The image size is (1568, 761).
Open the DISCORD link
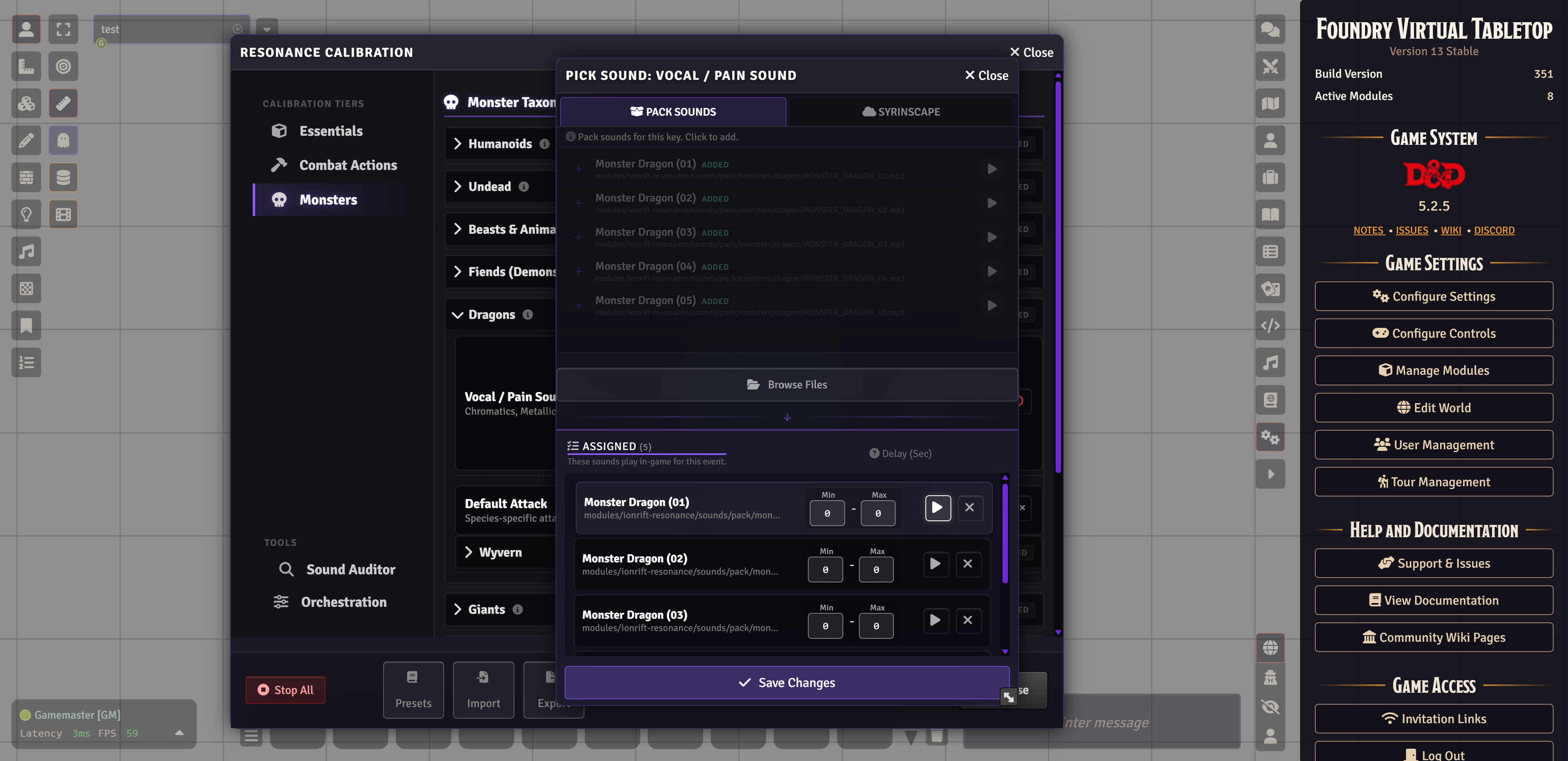[1494, 230]
